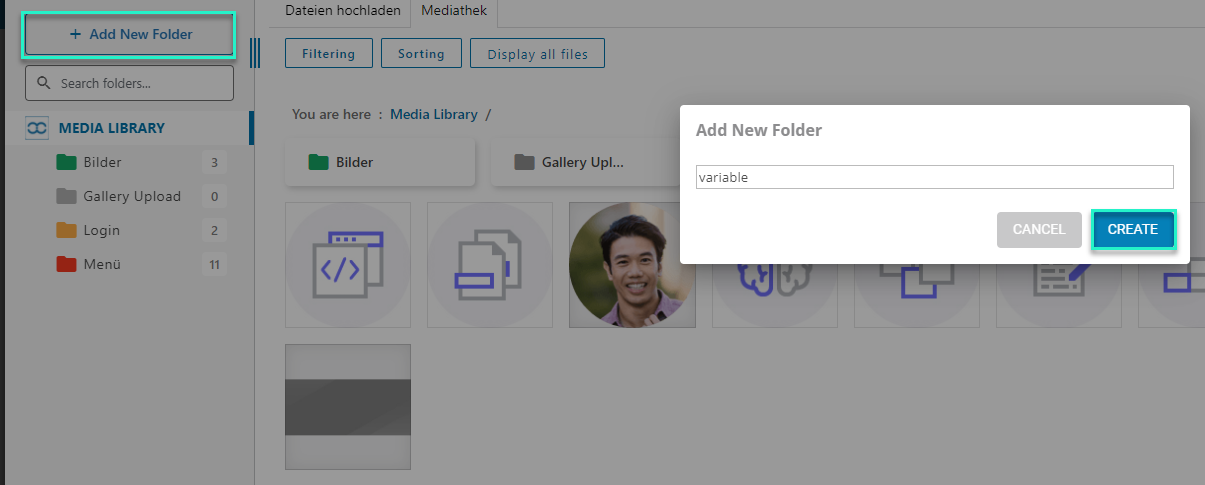
Task: Click the orange Login folder icon
Action: (x=66, y=230)
